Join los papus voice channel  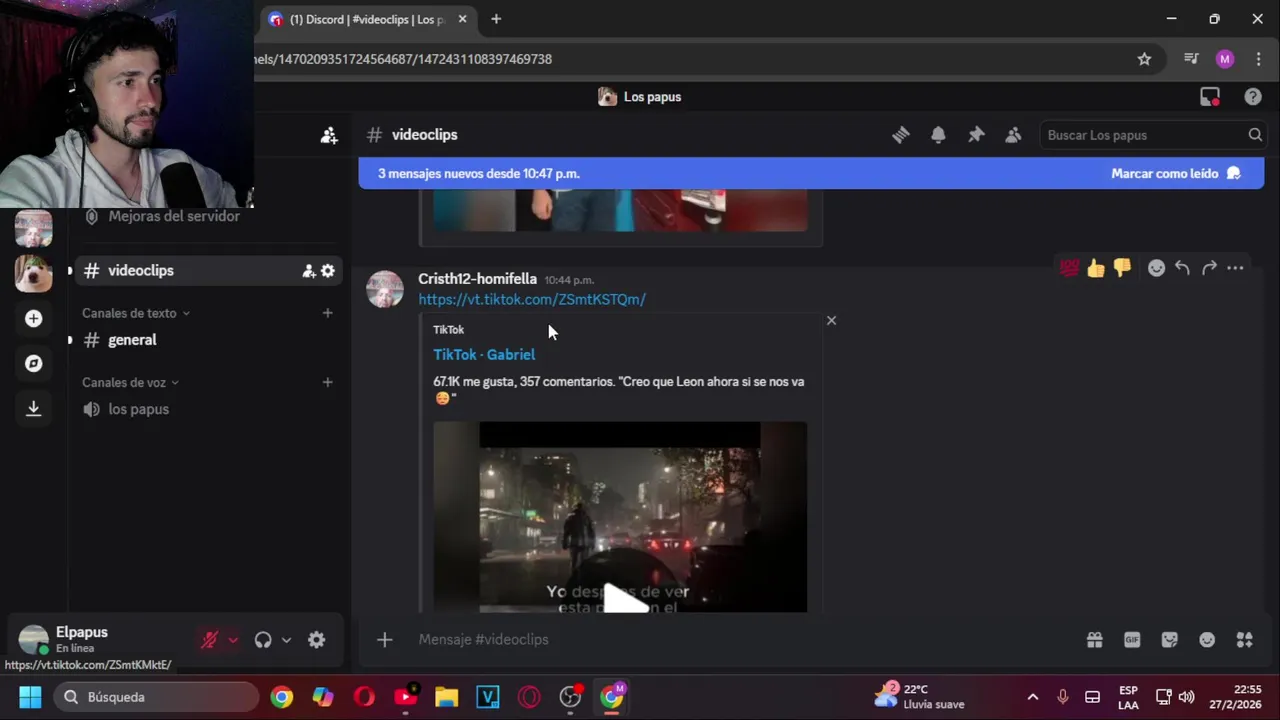[208, 409]
